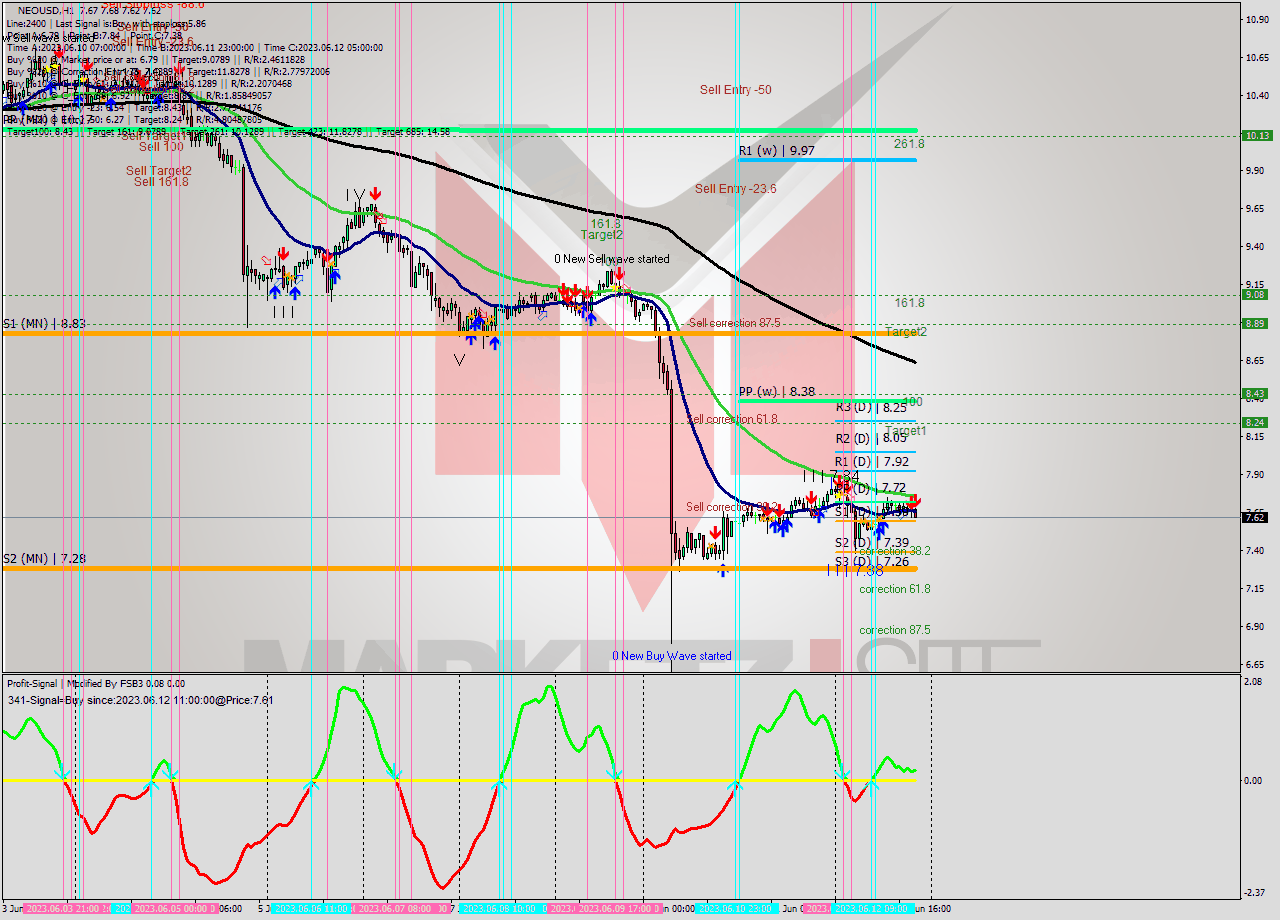Select the 'S1 (MN) | 8.83' support label

44,324
